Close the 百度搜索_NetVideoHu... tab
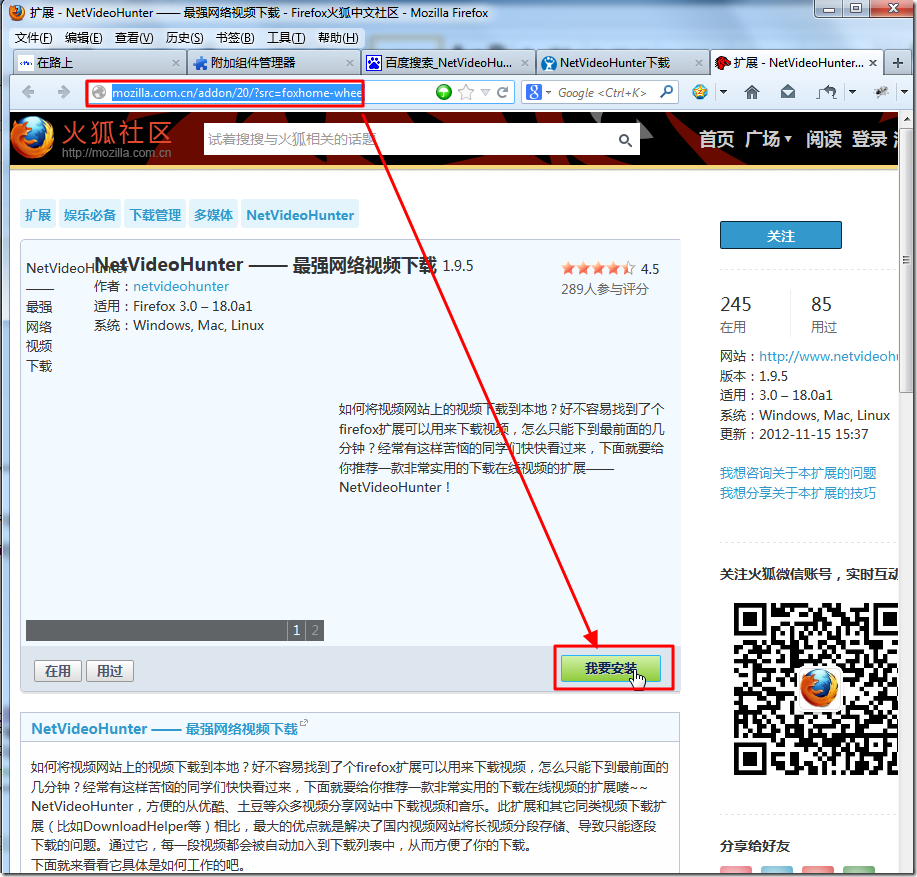The width and height of the screenshot is (917, 877). tap(525, 63)
